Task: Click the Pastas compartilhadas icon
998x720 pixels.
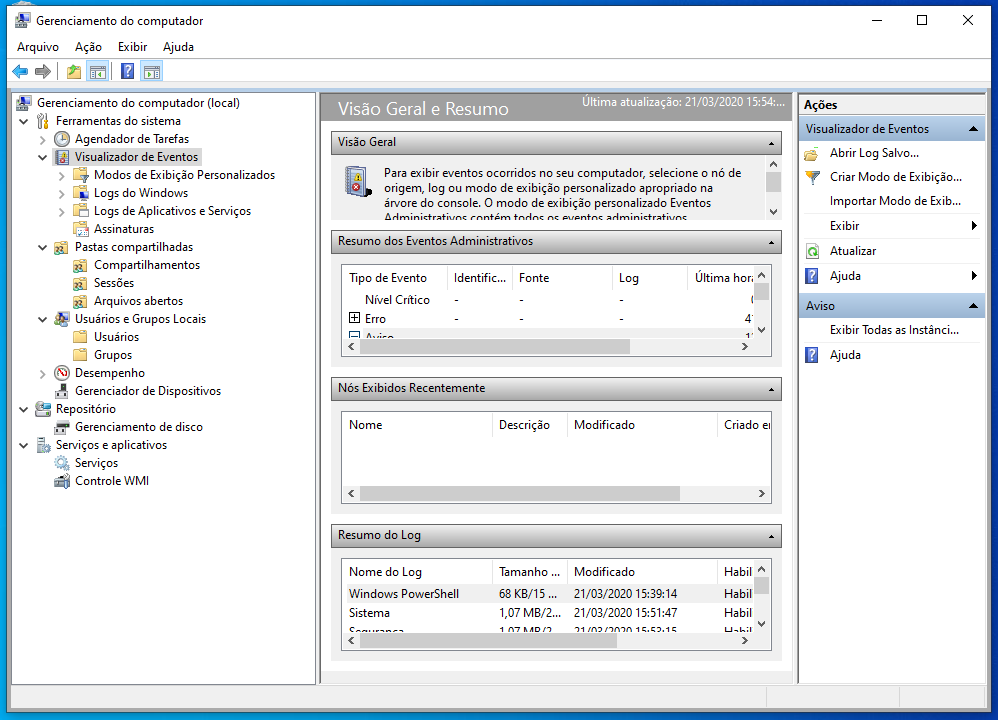Action: (x=62, y=247)
